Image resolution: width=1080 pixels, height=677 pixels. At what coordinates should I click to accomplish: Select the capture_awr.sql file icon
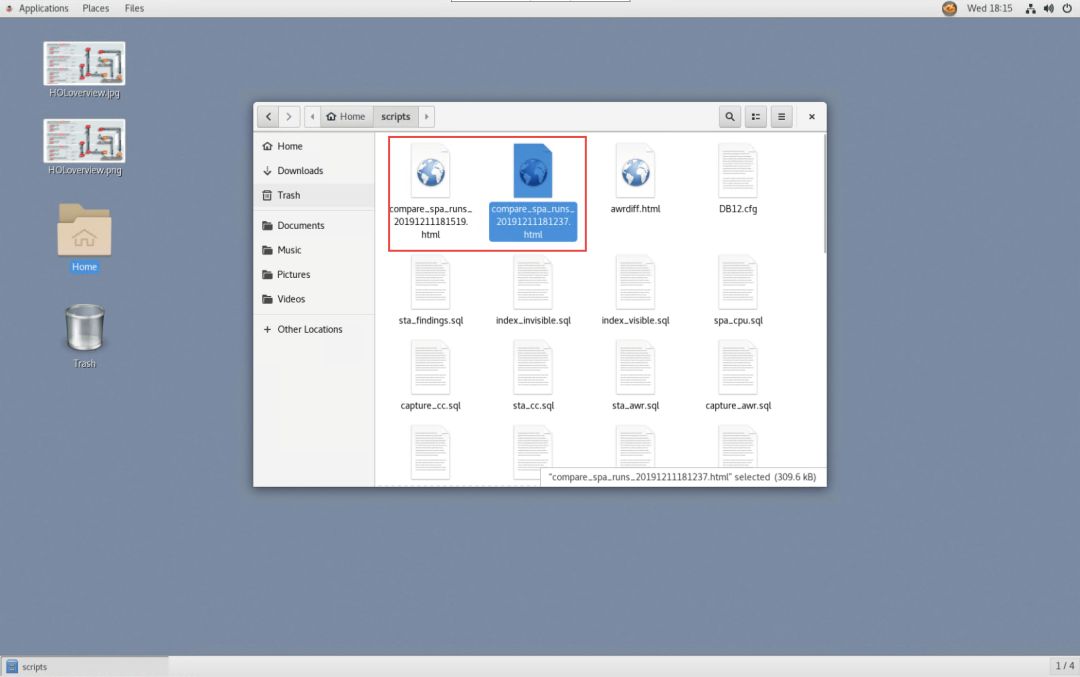[x=738, y=368]
